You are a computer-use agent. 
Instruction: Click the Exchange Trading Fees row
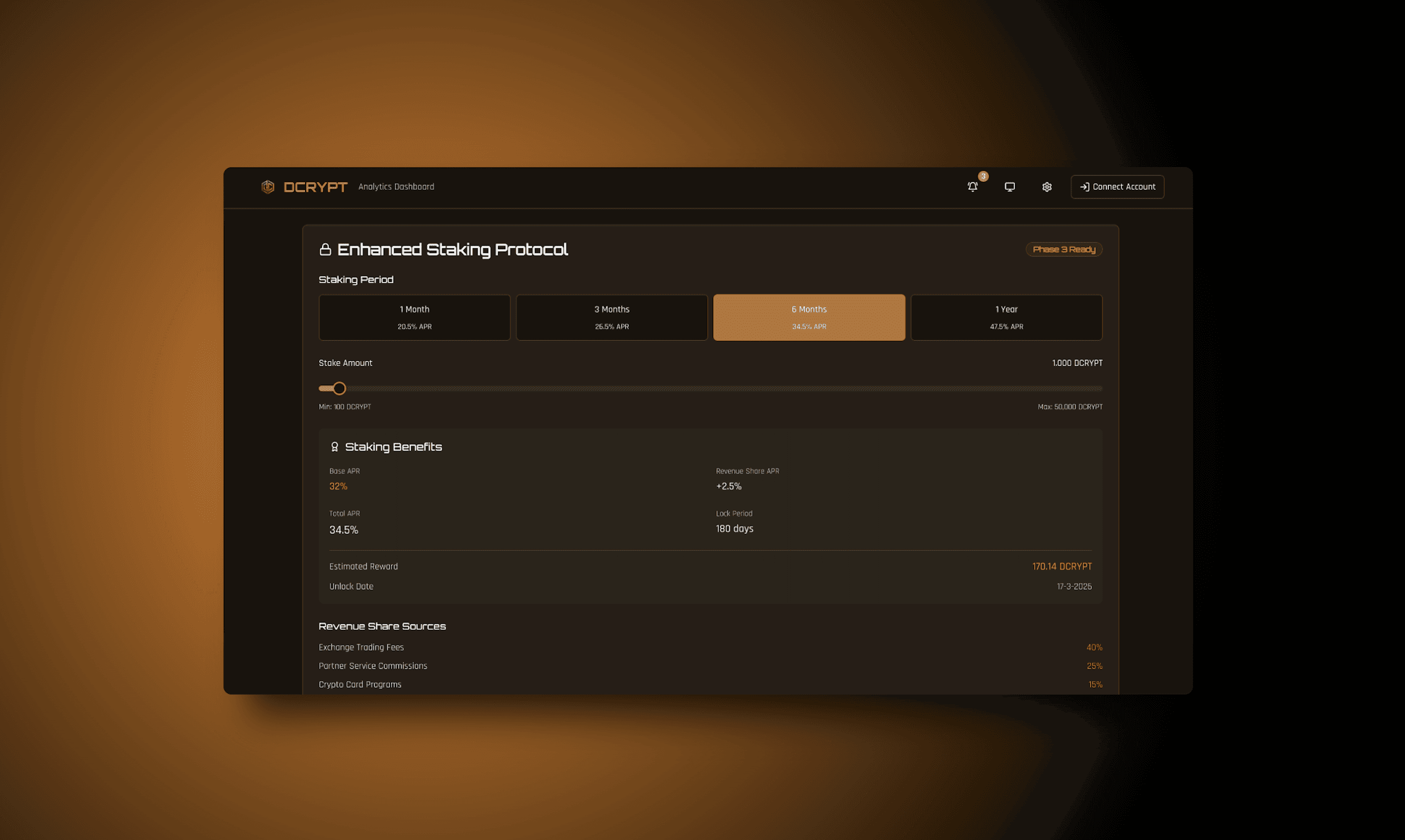pos(361,647)
